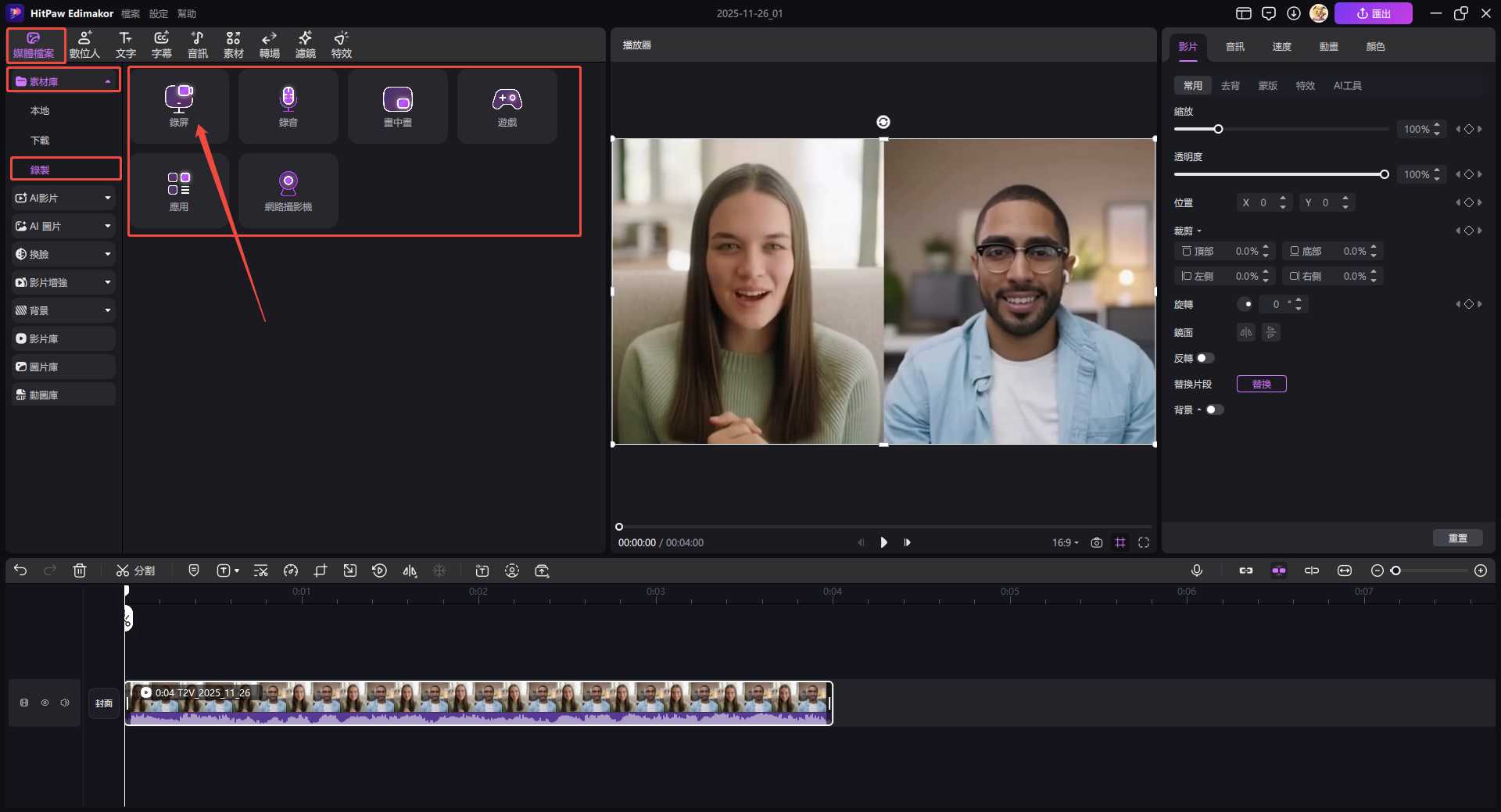
Task: Open the 設定 menu in the top bar
Action: (x=158, y=13)
